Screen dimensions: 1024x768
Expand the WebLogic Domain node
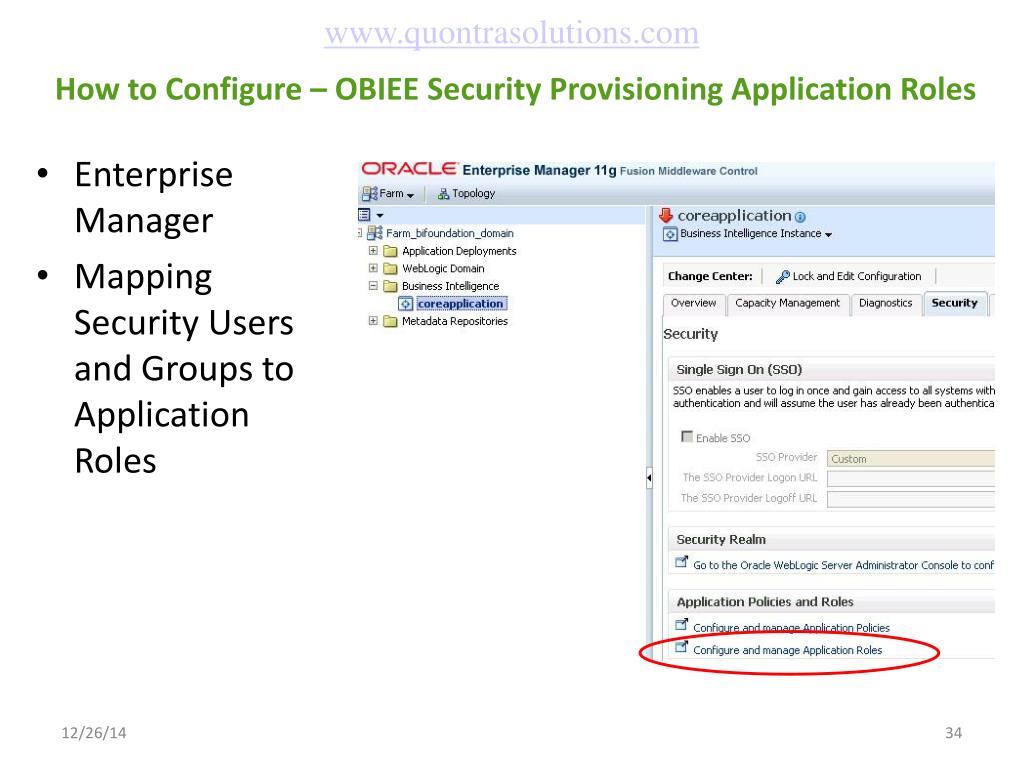click(373, 268)
